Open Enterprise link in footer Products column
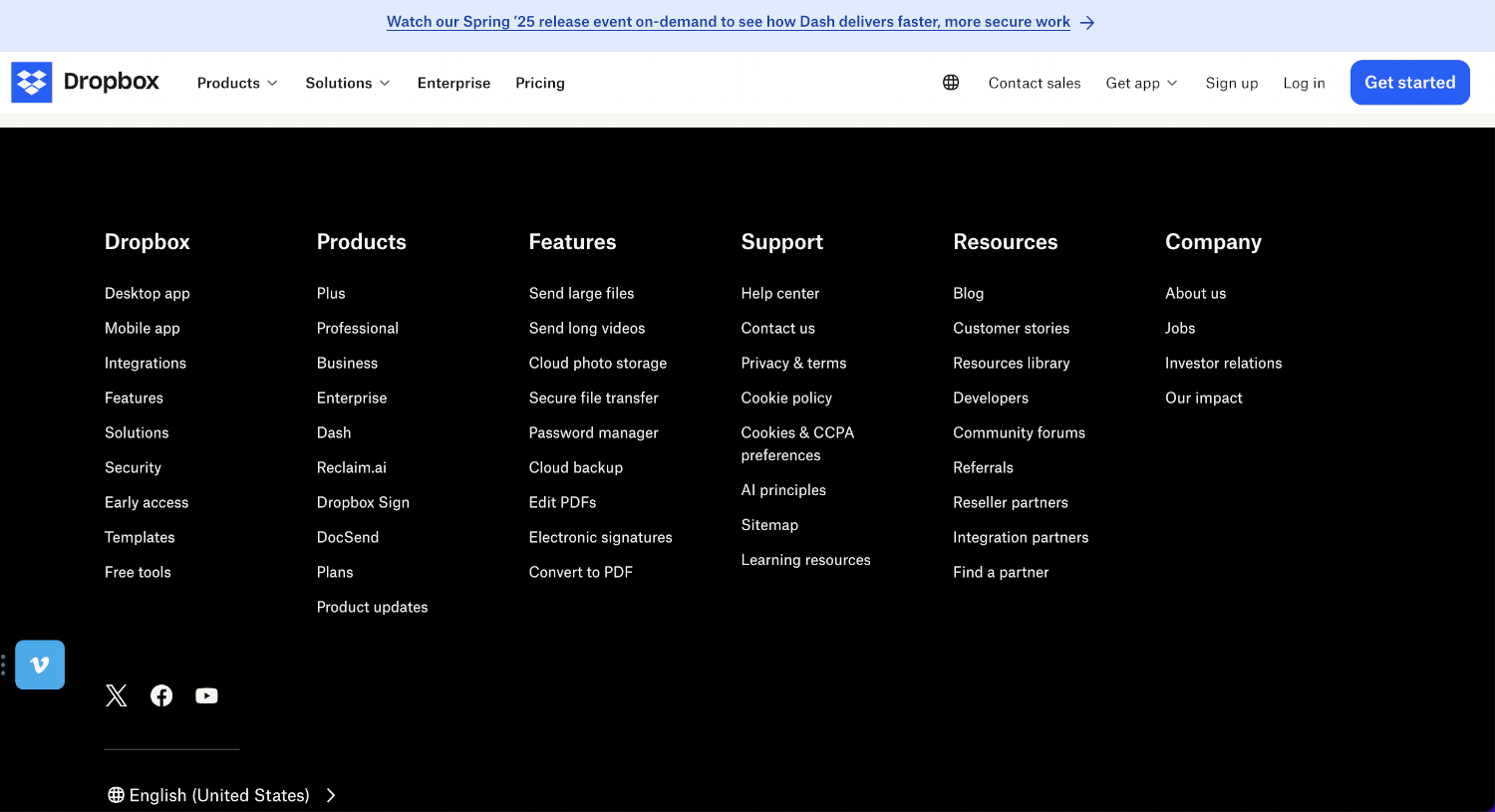 point(352,398)
